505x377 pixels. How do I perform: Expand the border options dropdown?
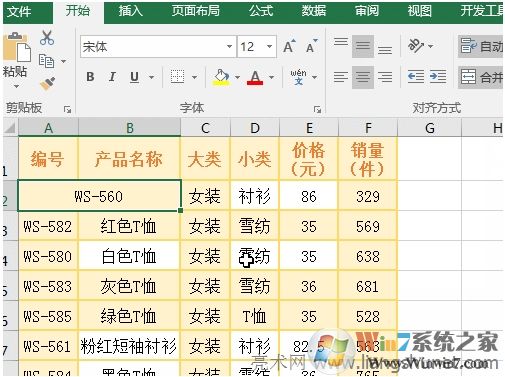tap(194, 77)
